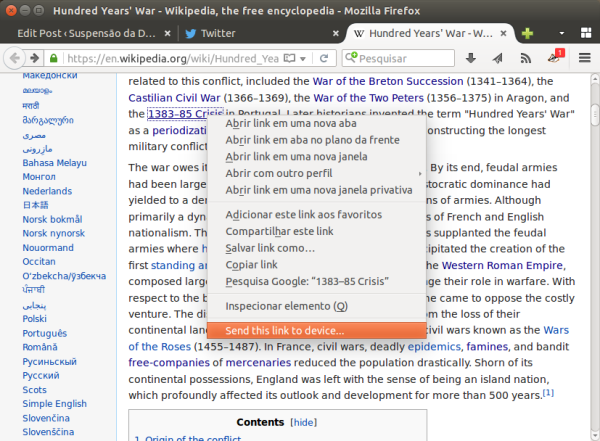
Task: Close the Hundred Years' War tab
Action: click(504, 33)
